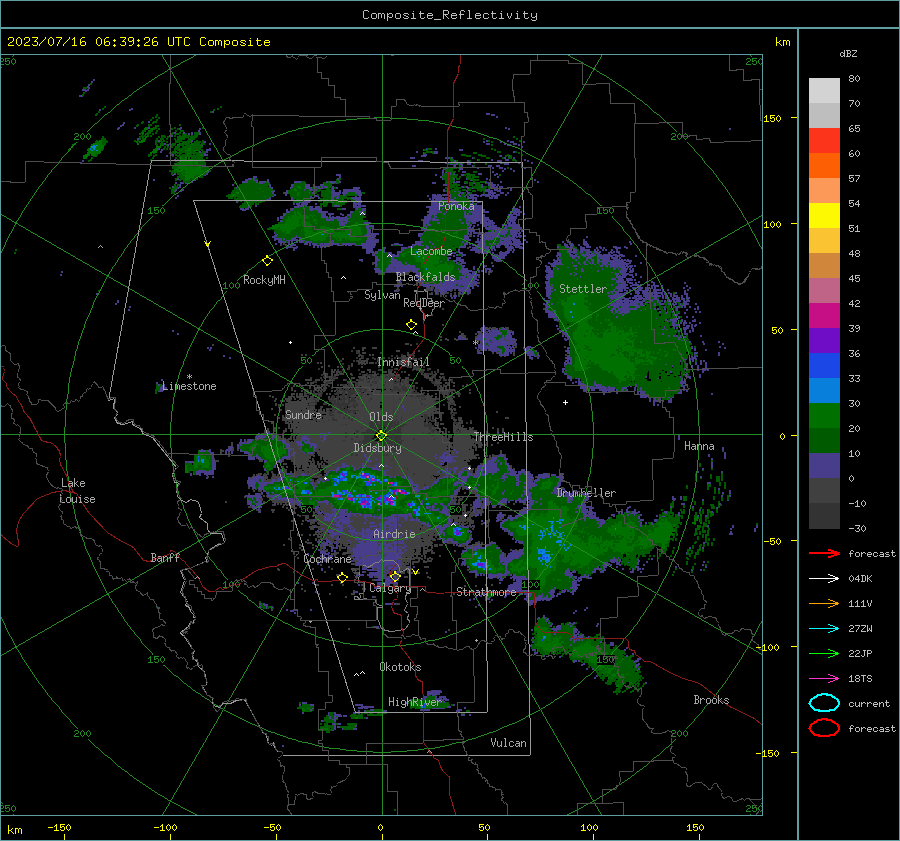Click the ThreeHills town label
The width and height of the screenshot is (900, 841).
click(x=503, y=437)
